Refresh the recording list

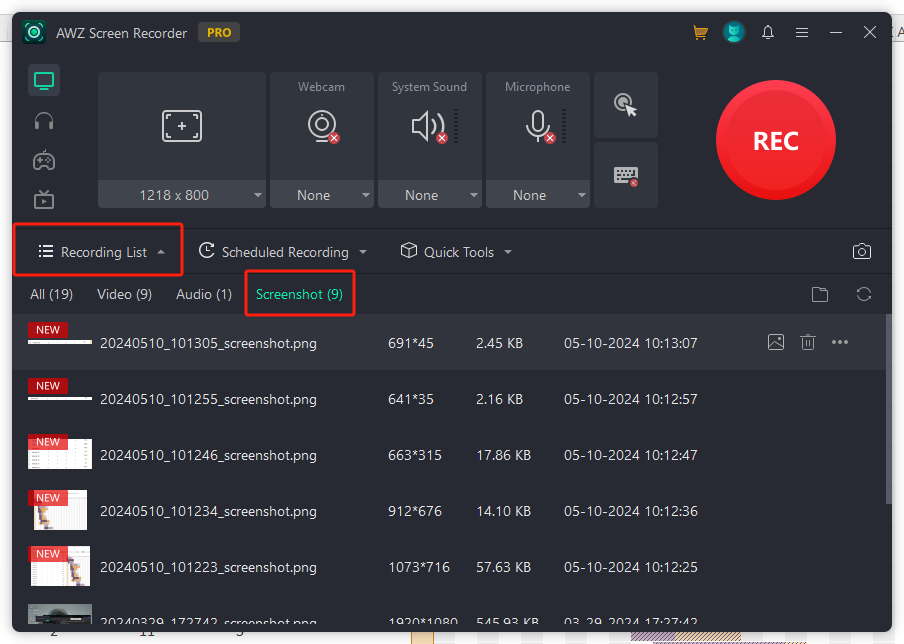[x=864, y=294]
